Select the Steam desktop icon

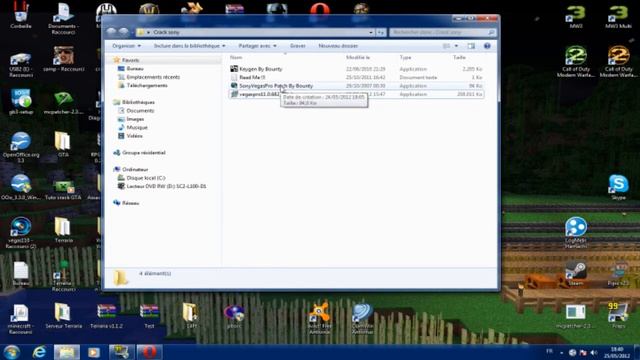coord(576,273)
